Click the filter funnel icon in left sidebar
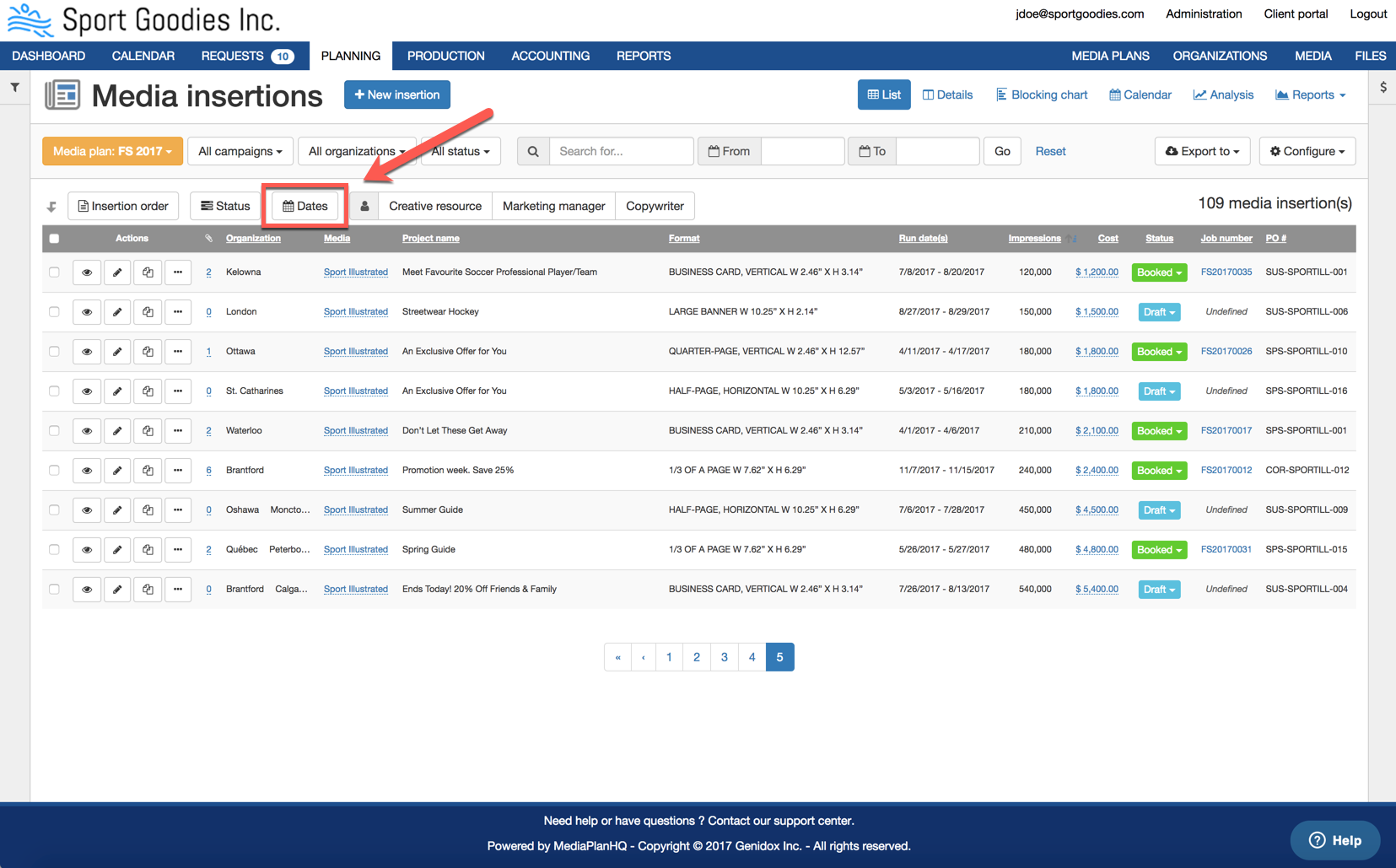This screenshot has height=868, width=1396. tap(15, 87)
